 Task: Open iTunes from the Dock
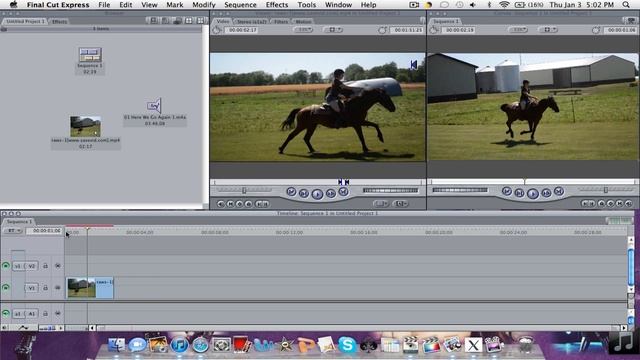179,345
